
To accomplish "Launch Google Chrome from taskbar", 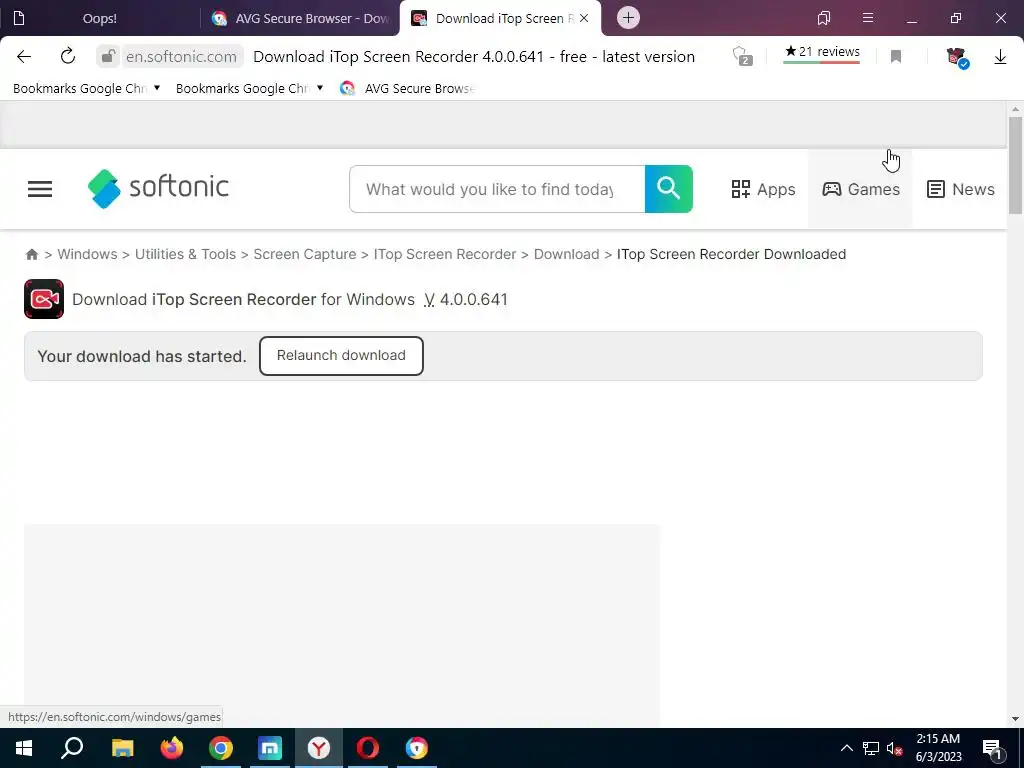I will click(221, 748).
